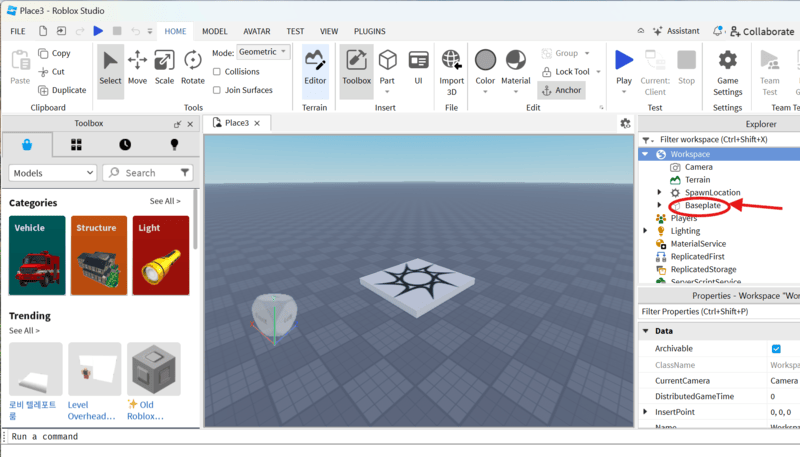This screenshot has height=457, width=800.
Task: Toggle the Archivable property checkbox
Action: point(776,349)
